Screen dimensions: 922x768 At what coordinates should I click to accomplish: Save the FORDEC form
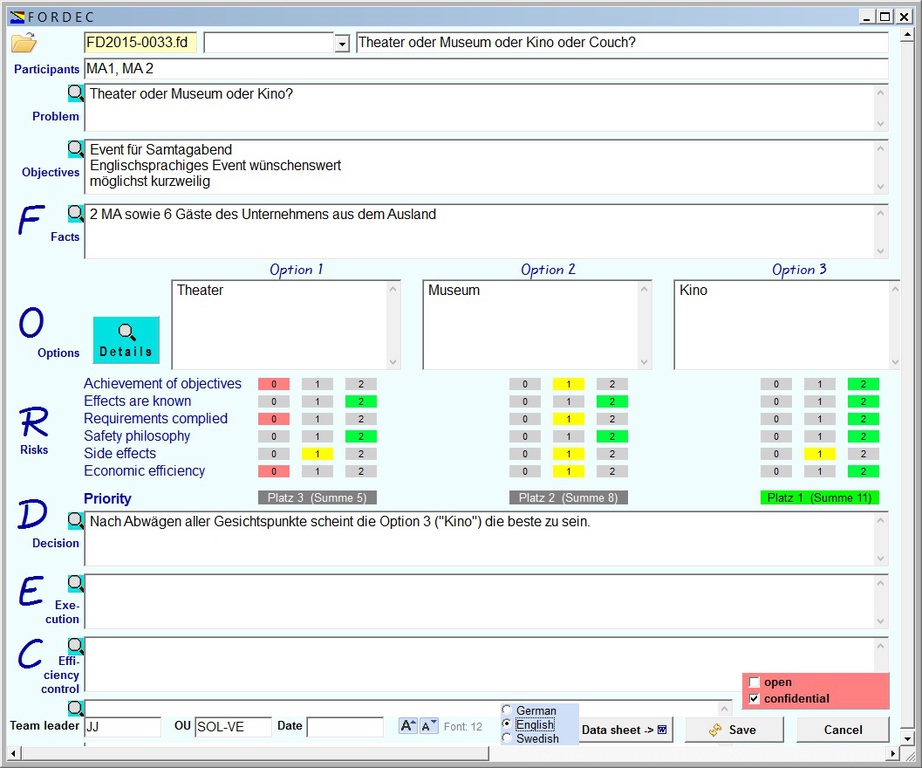[x=734, y=730]
